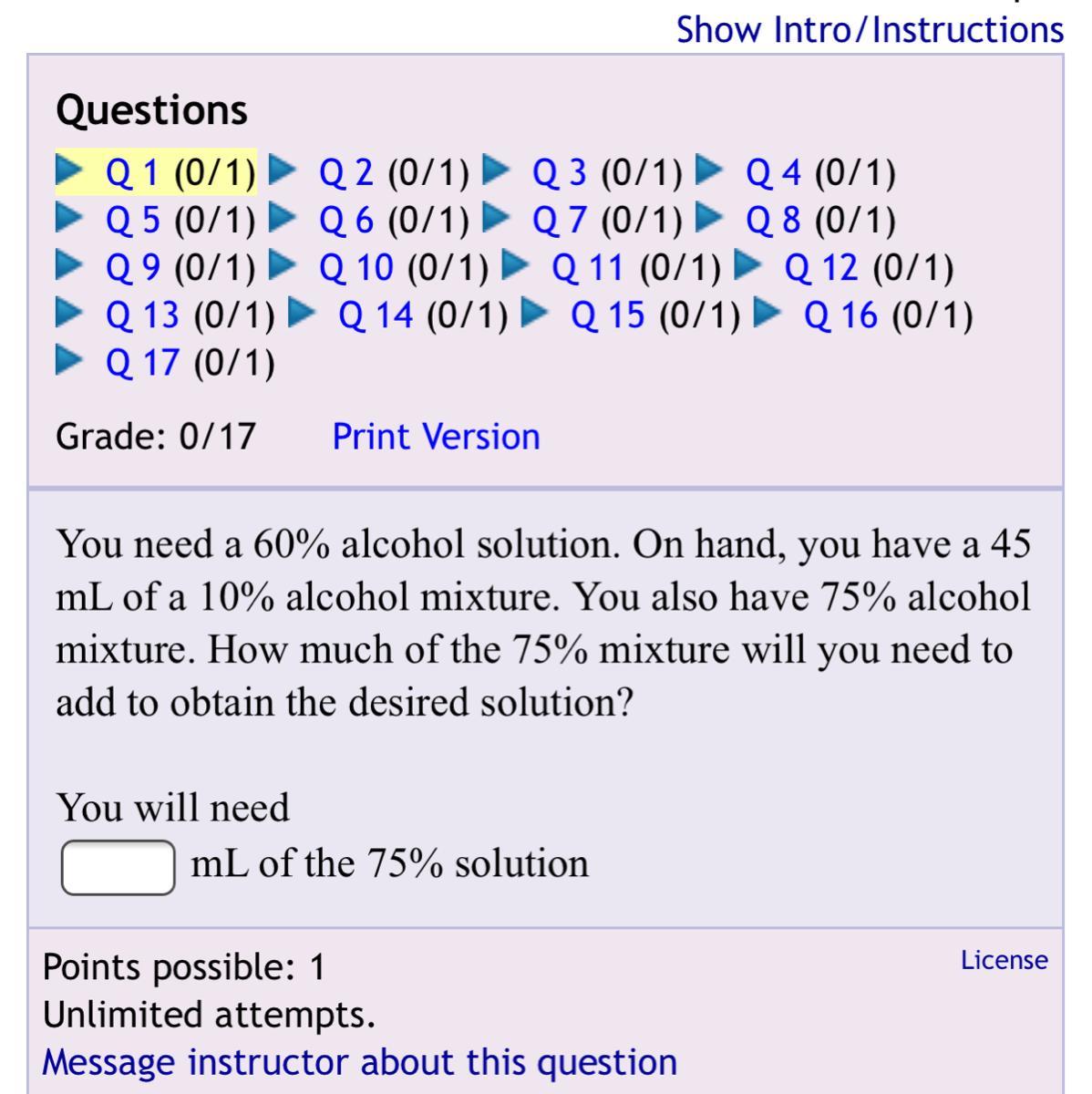Open the Print Version link

click(436, 436)
